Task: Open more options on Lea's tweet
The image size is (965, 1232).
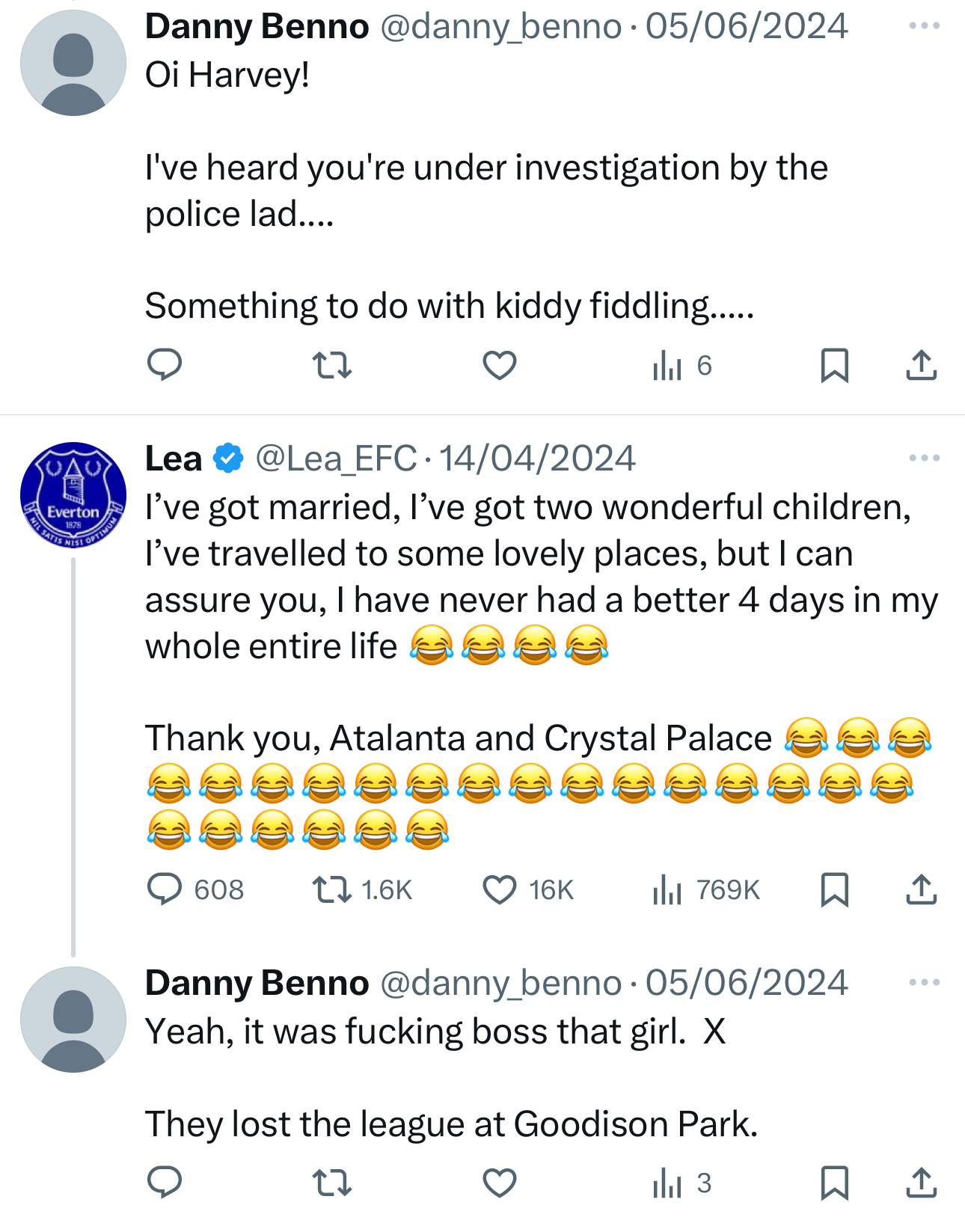Action: tap(924, 458)
